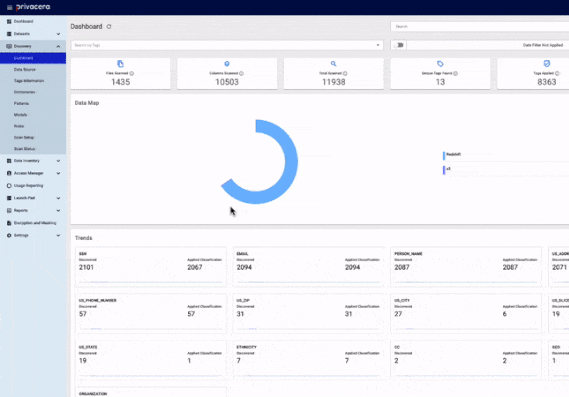
Task: Click the Data Inventory sidebar icon
Action: click(9, 161)
